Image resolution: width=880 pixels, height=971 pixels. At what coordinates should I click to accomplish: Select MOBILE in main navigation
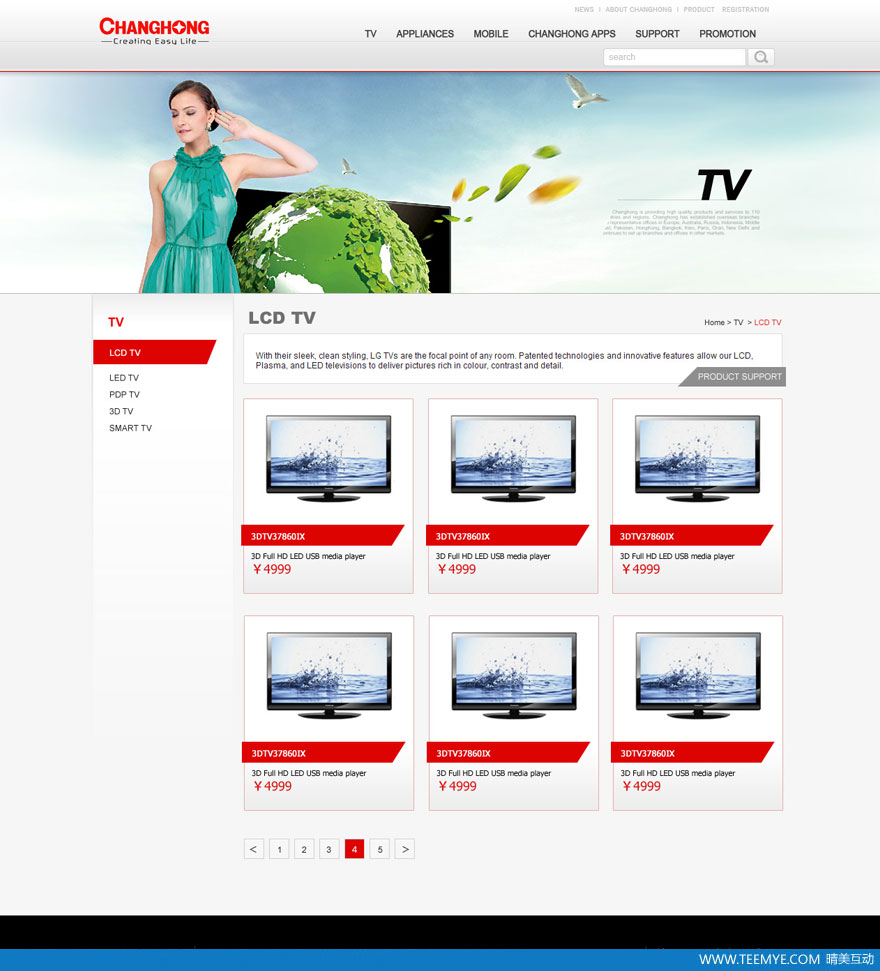[x=490, y=33]
